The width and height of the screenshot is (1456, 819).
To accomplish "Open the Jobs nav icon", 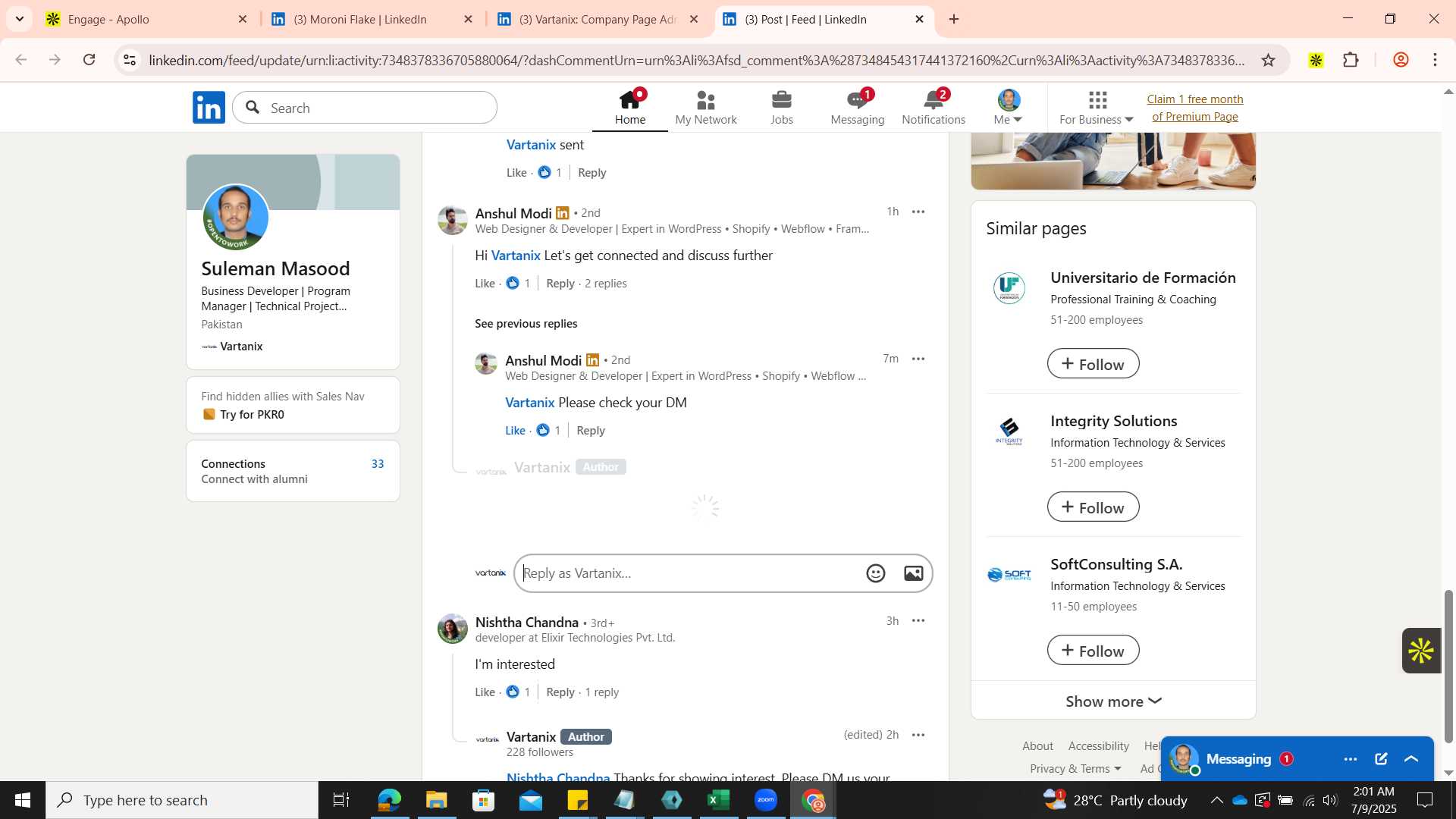I will (782, 108).
